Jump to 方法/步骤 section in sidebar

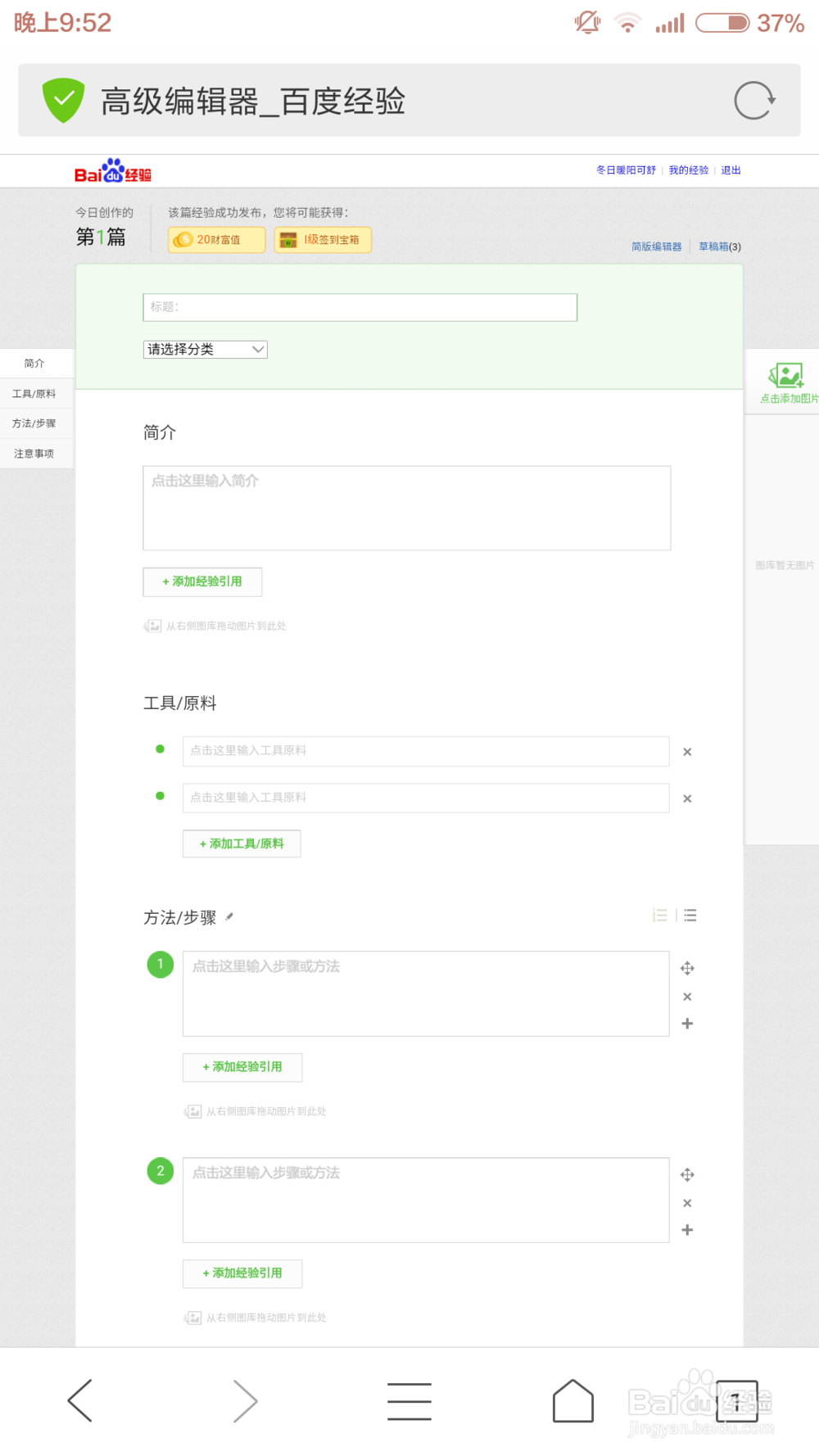34,423
